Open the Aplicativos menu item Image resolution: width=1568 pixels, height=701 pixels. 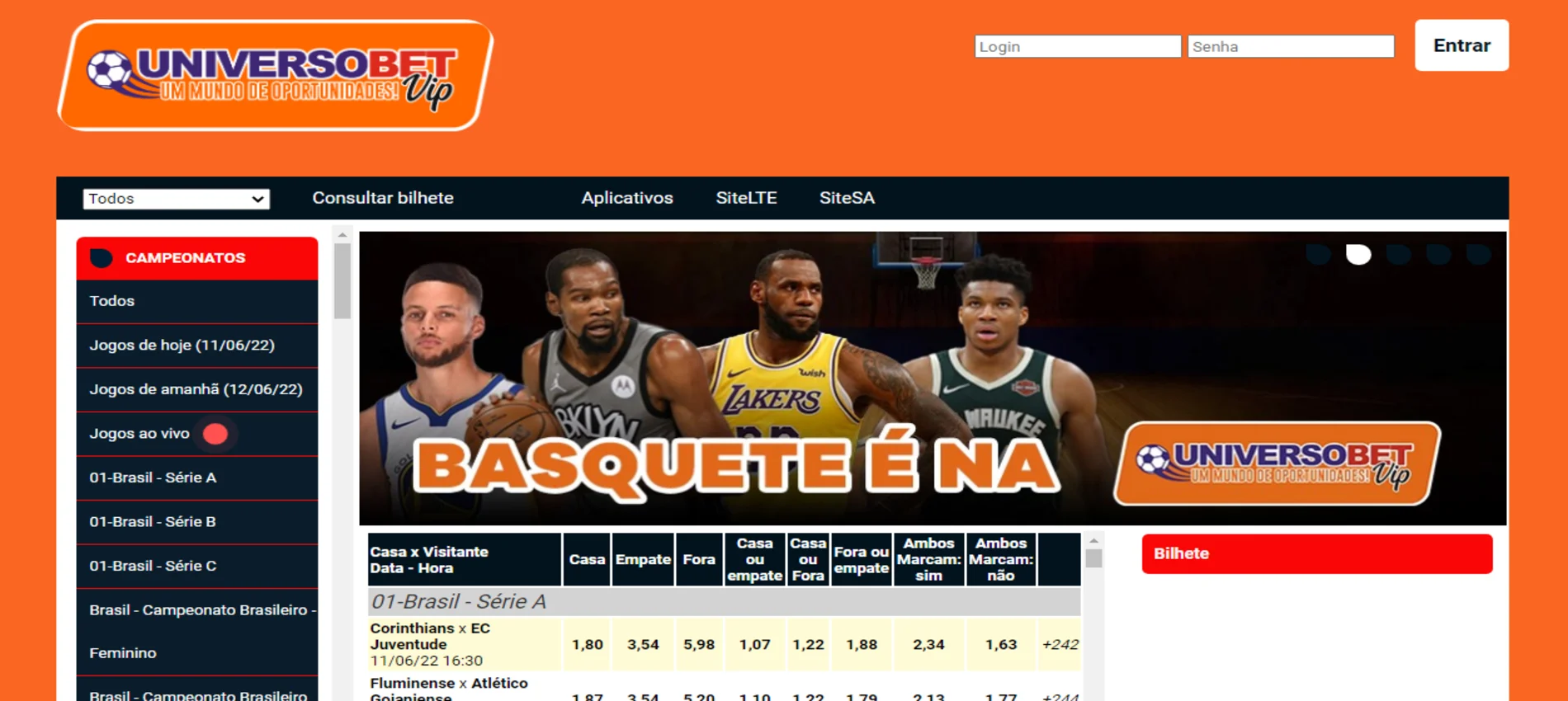627,198
